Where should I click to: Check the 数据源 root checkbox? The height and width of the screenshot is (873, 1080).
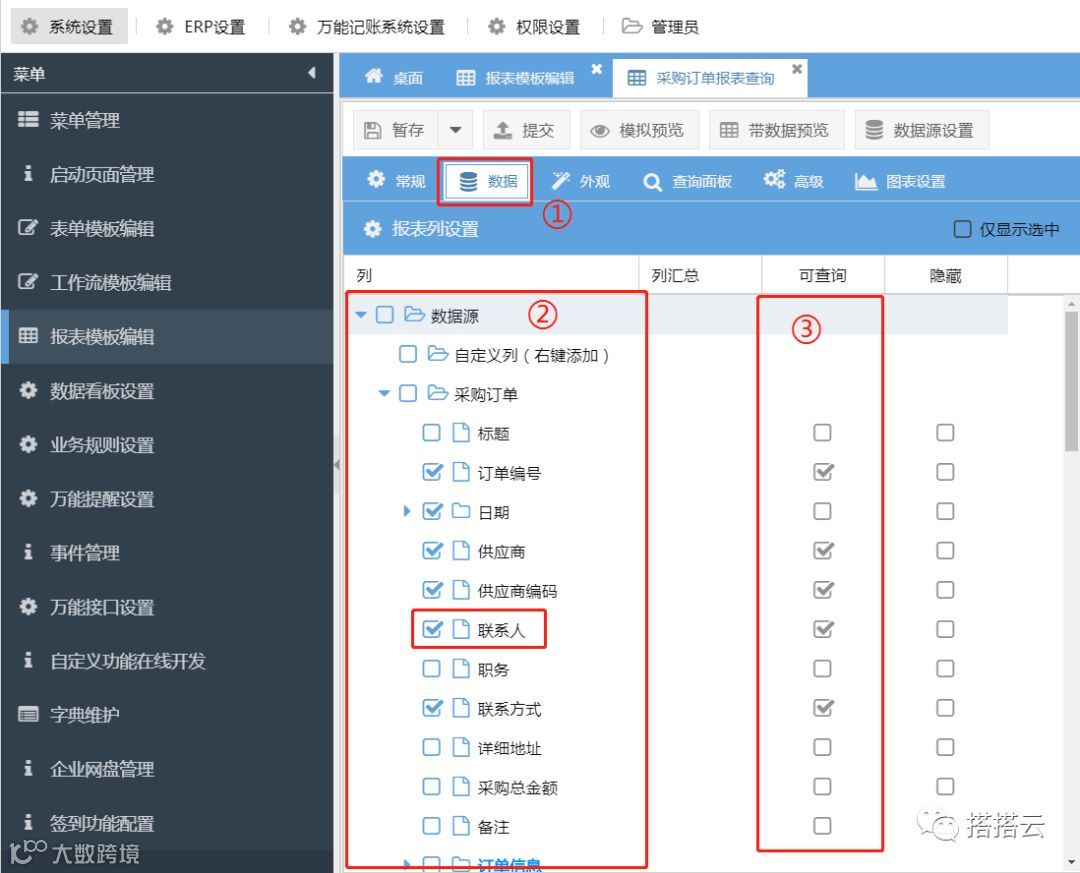point(384,315)
